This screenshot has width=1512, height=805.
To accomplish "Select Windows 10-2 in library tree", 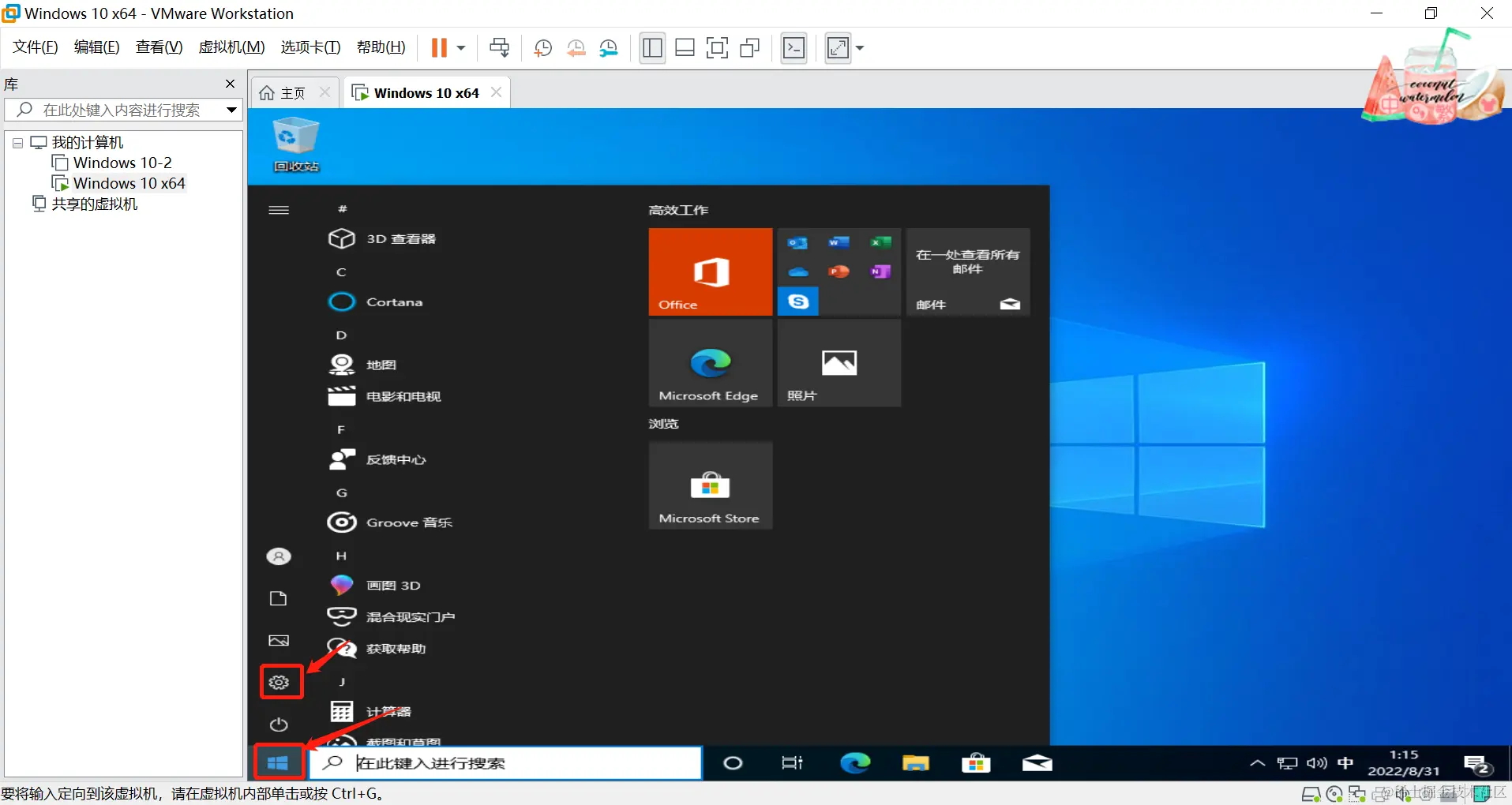I will point(122,163).
